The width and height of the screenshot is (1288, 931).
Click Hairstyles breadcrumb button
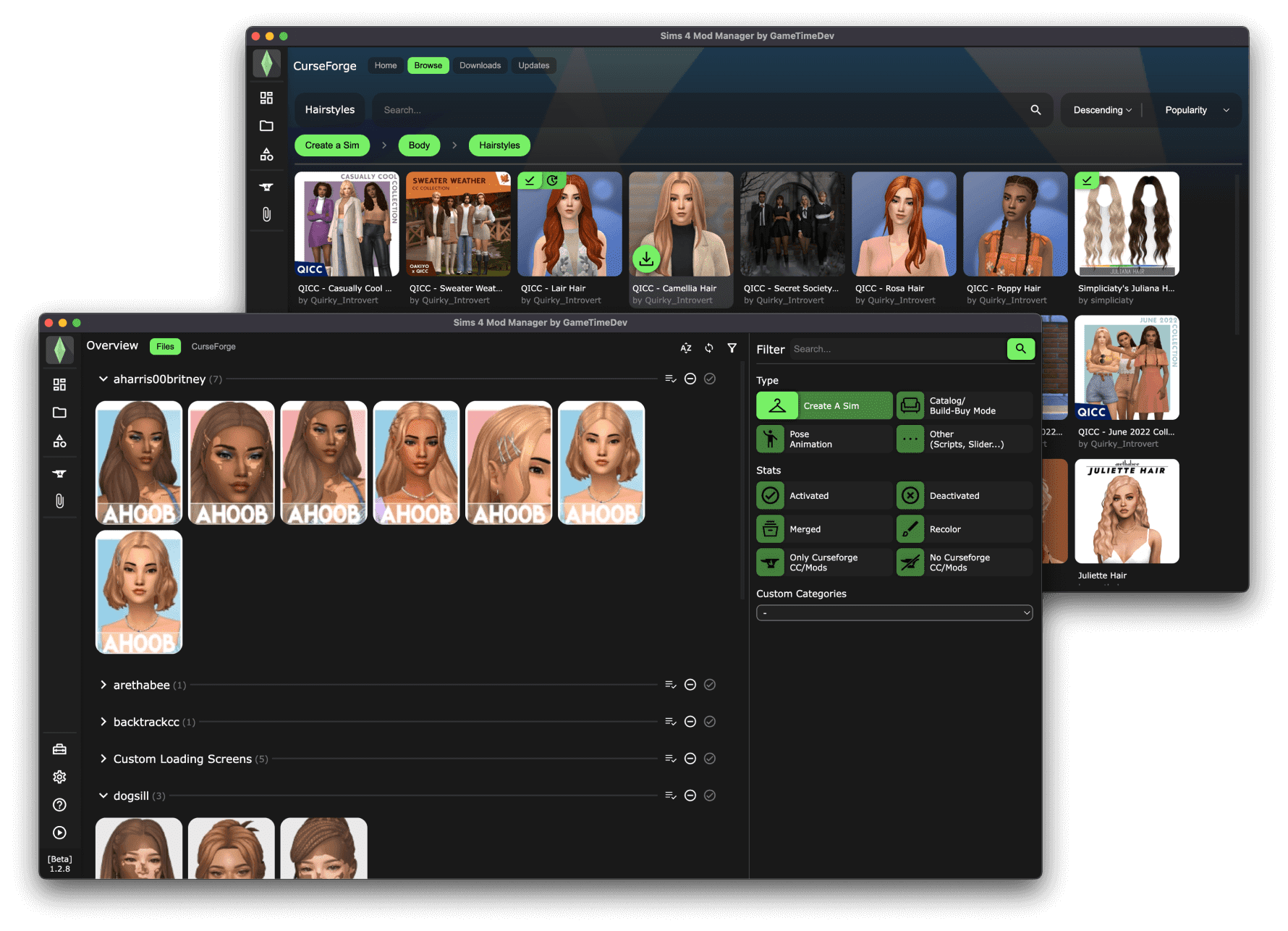499,146
